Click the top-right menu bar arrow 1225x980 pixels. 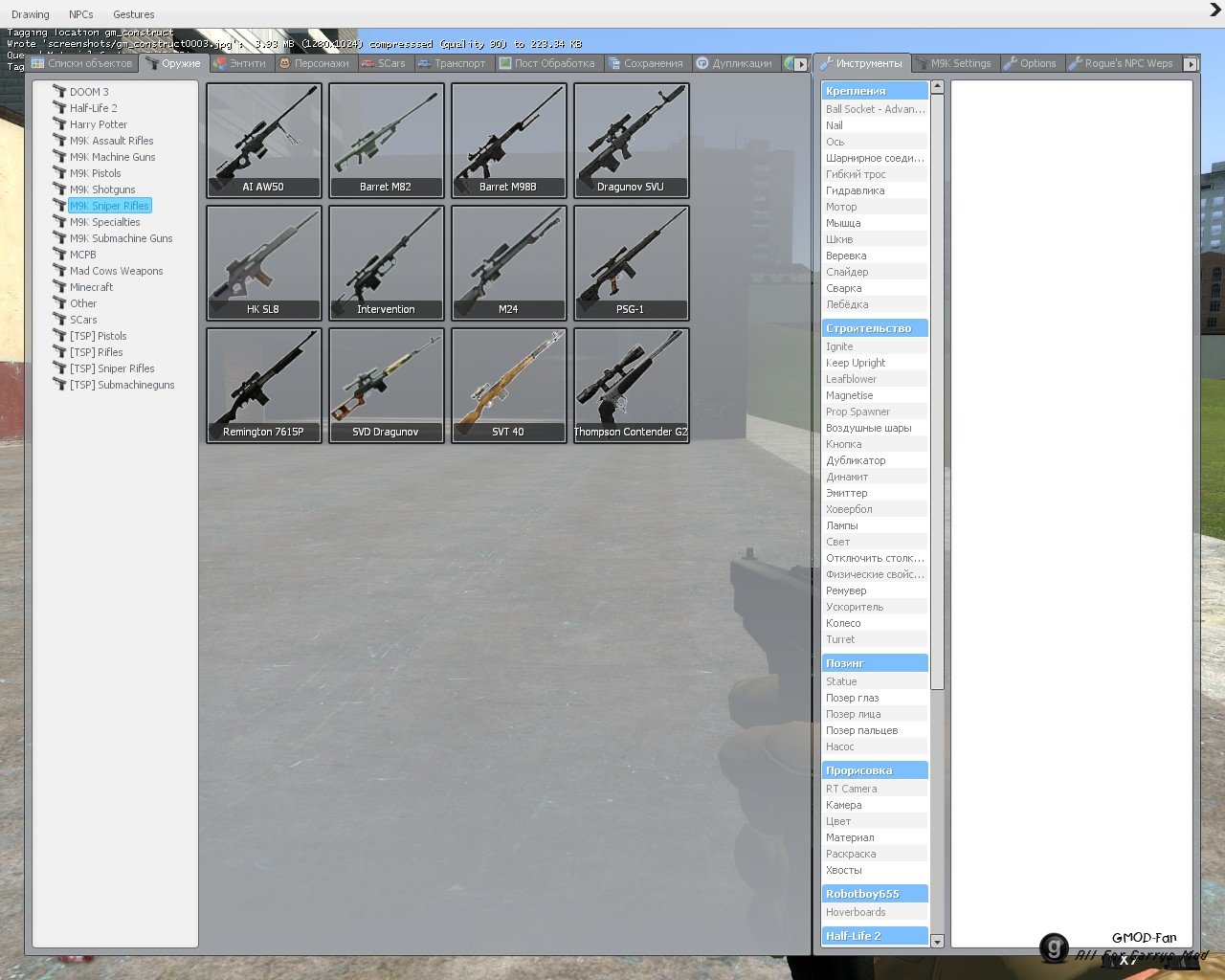(x=1215, y=11)
